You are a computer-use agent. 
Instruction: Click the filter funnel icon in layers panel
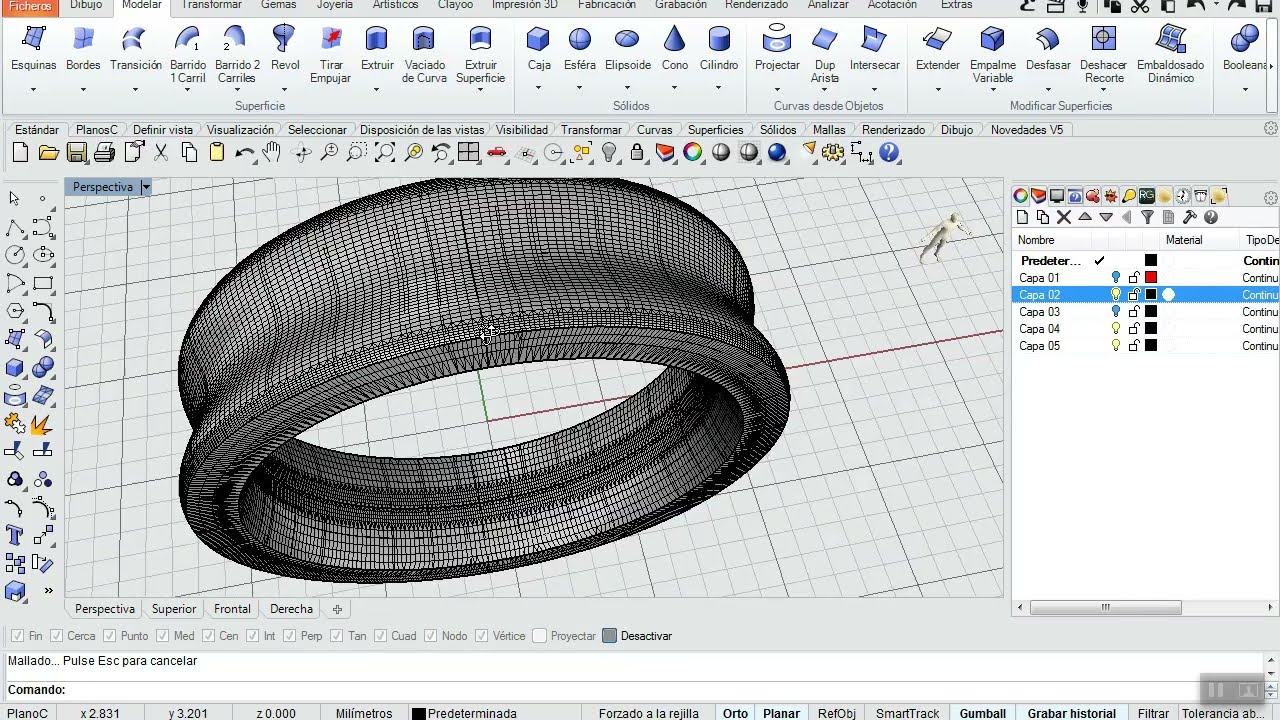click(1148, 217)
